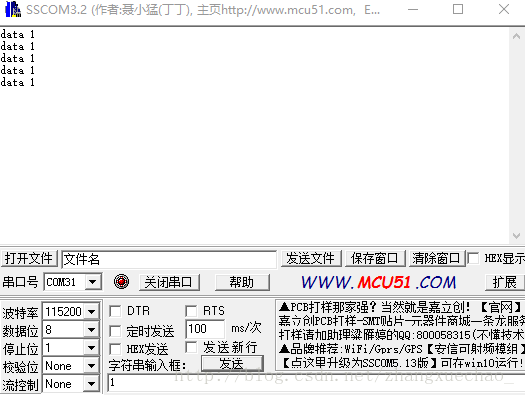Viewport: 525px width, 395px height.
Task: Open the WWW.MCU51.COM link
Action: [379, 282]
